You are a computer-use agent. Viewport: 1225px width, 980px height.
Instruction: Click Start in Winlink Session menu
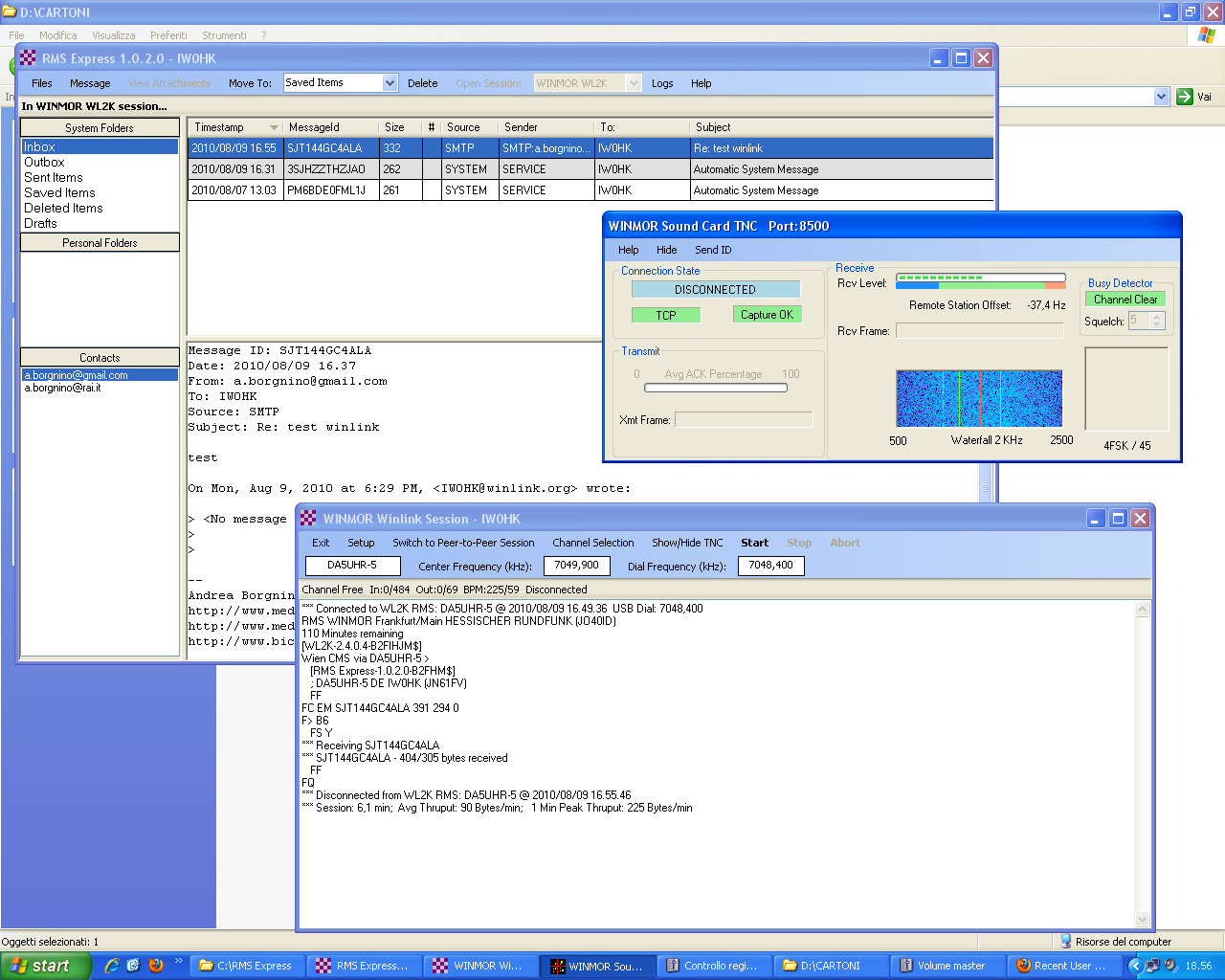pyautogui.click(x=755, y=543)
